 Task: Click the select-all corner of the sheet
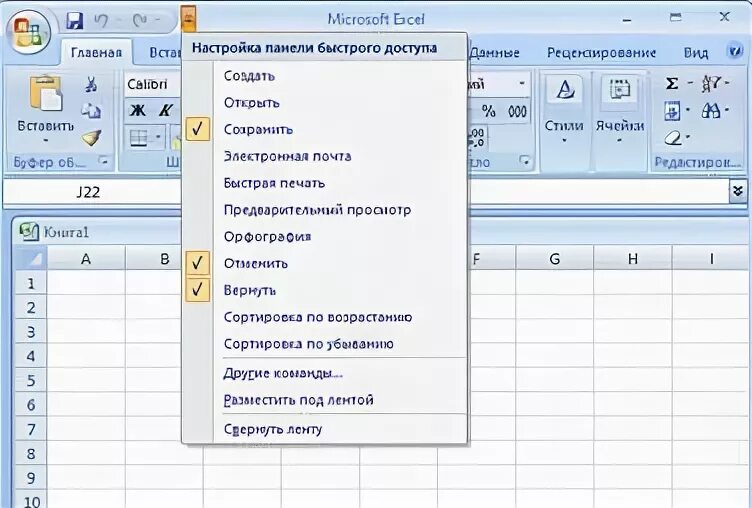tap(31, 259)
